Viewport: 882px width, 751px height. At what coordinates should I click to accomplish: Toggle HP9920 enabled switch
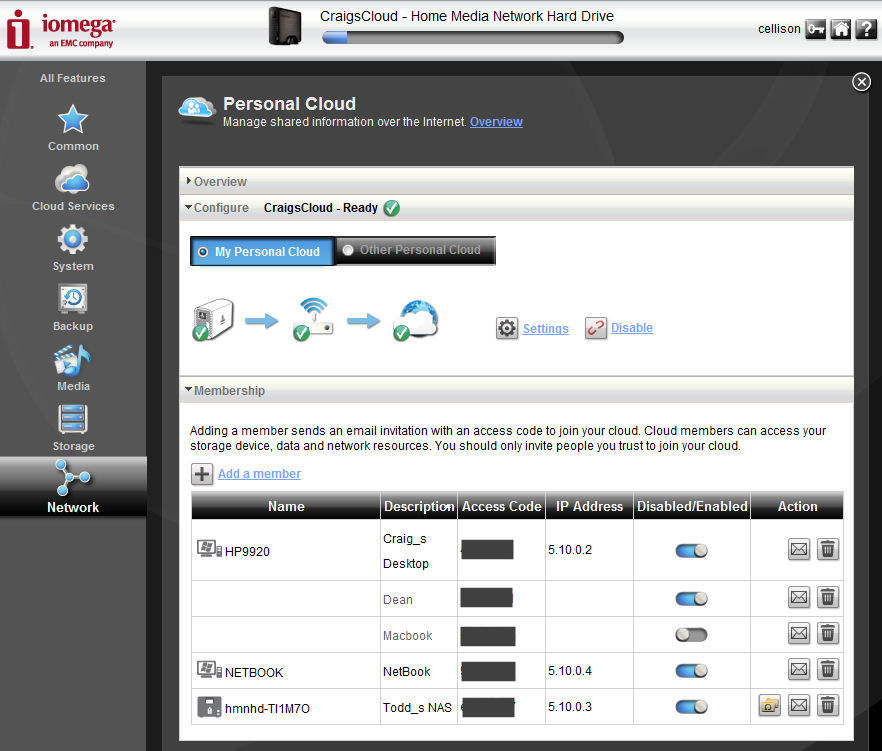coord(691,551)
